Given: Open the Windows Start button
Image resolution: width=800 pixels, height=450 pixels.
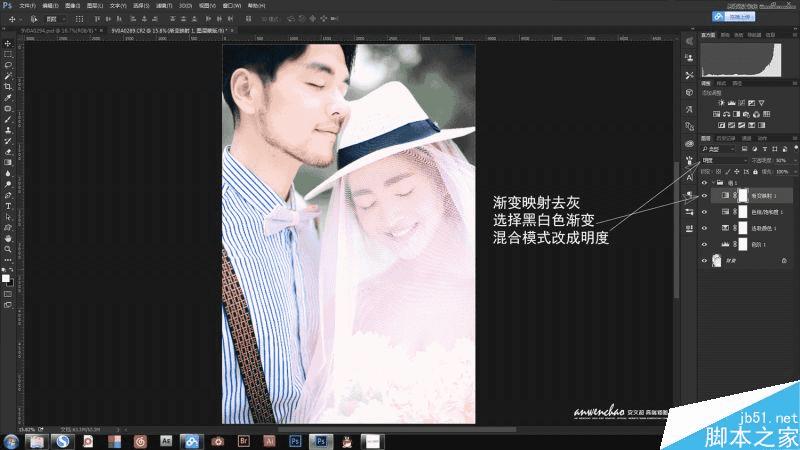Looking at the screenshot, I should [10, 441].
